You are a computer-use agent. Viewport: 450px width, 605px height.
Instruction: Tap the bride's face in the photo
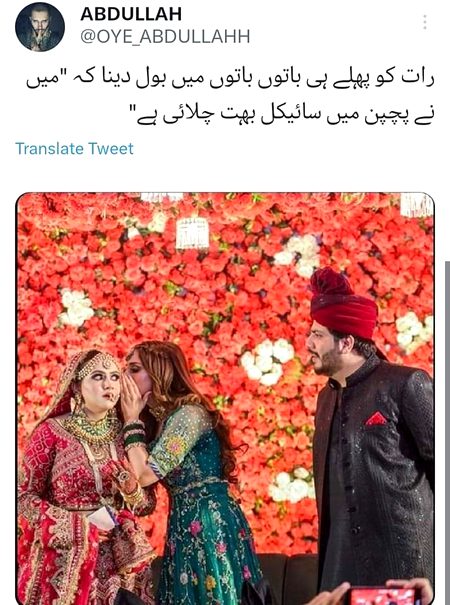(x=100, y=388)
